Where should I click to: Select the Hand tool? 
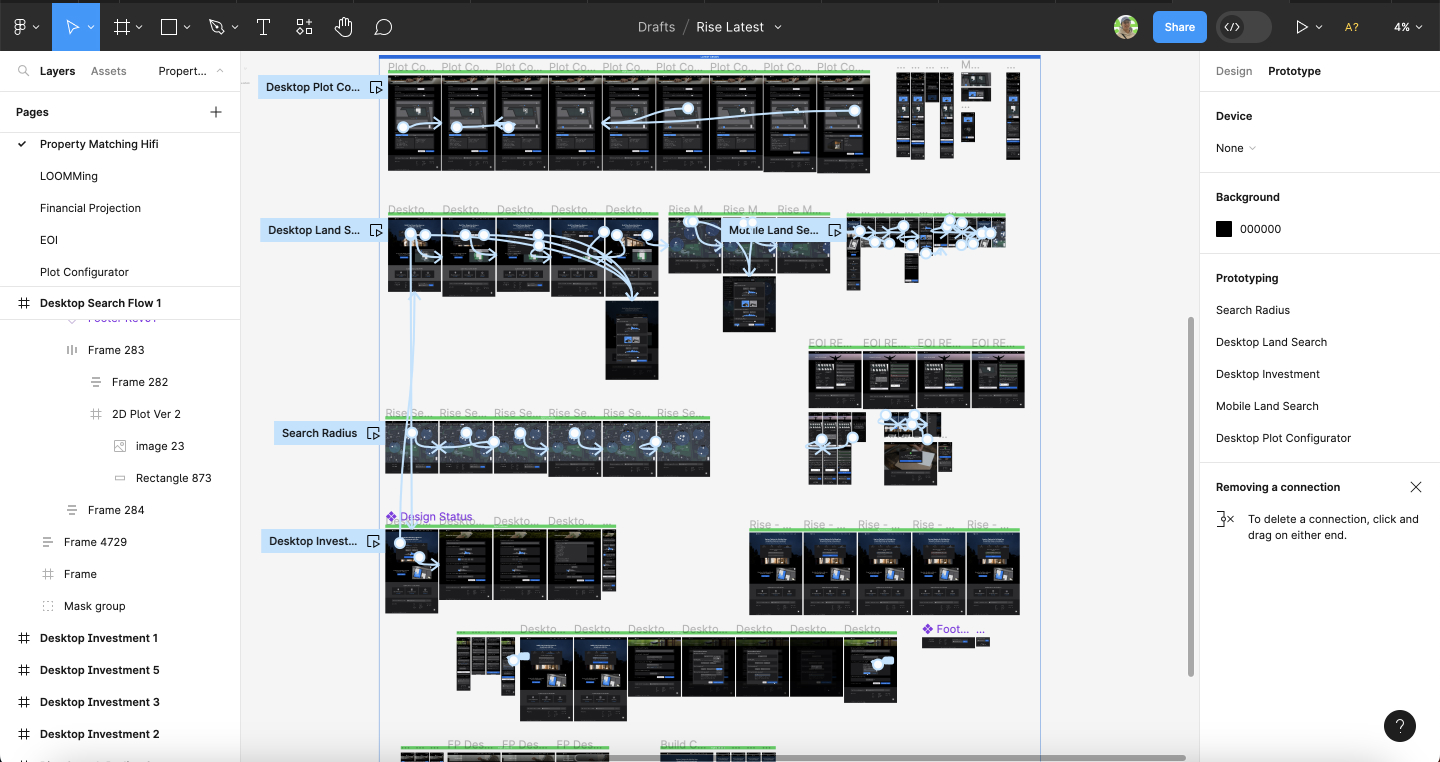coord(344,27)
